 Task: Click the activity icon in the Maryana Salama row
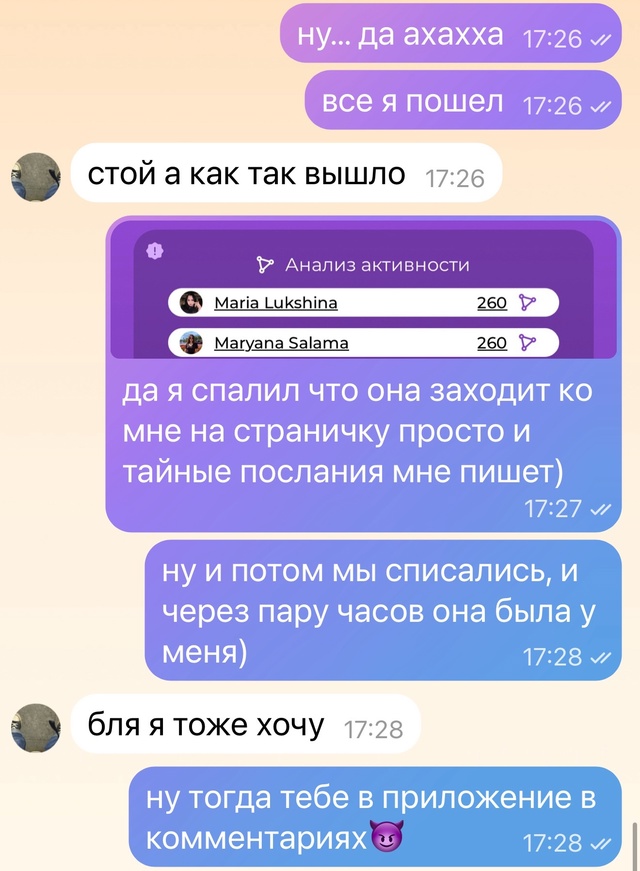coord(527,343)
